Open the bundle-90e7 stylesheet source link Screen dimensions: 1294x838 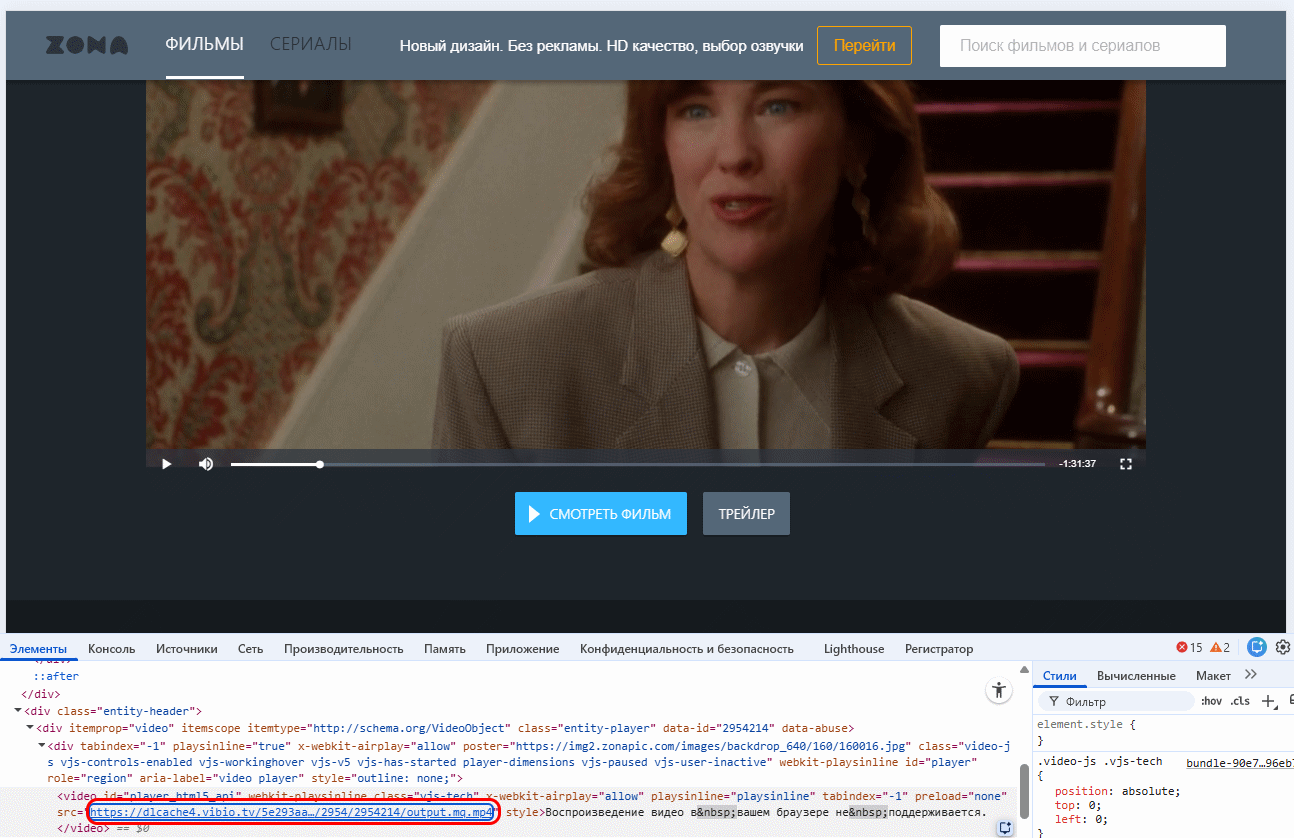[x=1238, y=763]
